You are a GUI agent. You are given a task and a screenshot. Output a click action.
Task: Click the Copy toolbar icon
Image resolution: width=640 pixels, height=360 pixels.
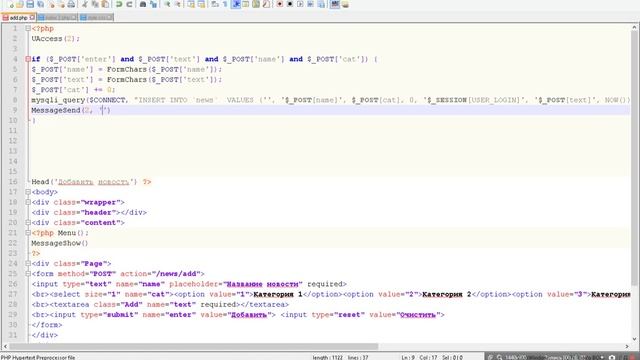click(x=95, y=4)
